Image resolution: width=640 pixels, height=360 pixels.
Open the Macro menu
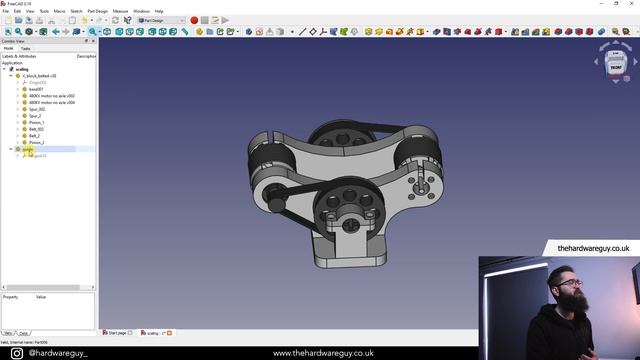click(x=60, y=11)
